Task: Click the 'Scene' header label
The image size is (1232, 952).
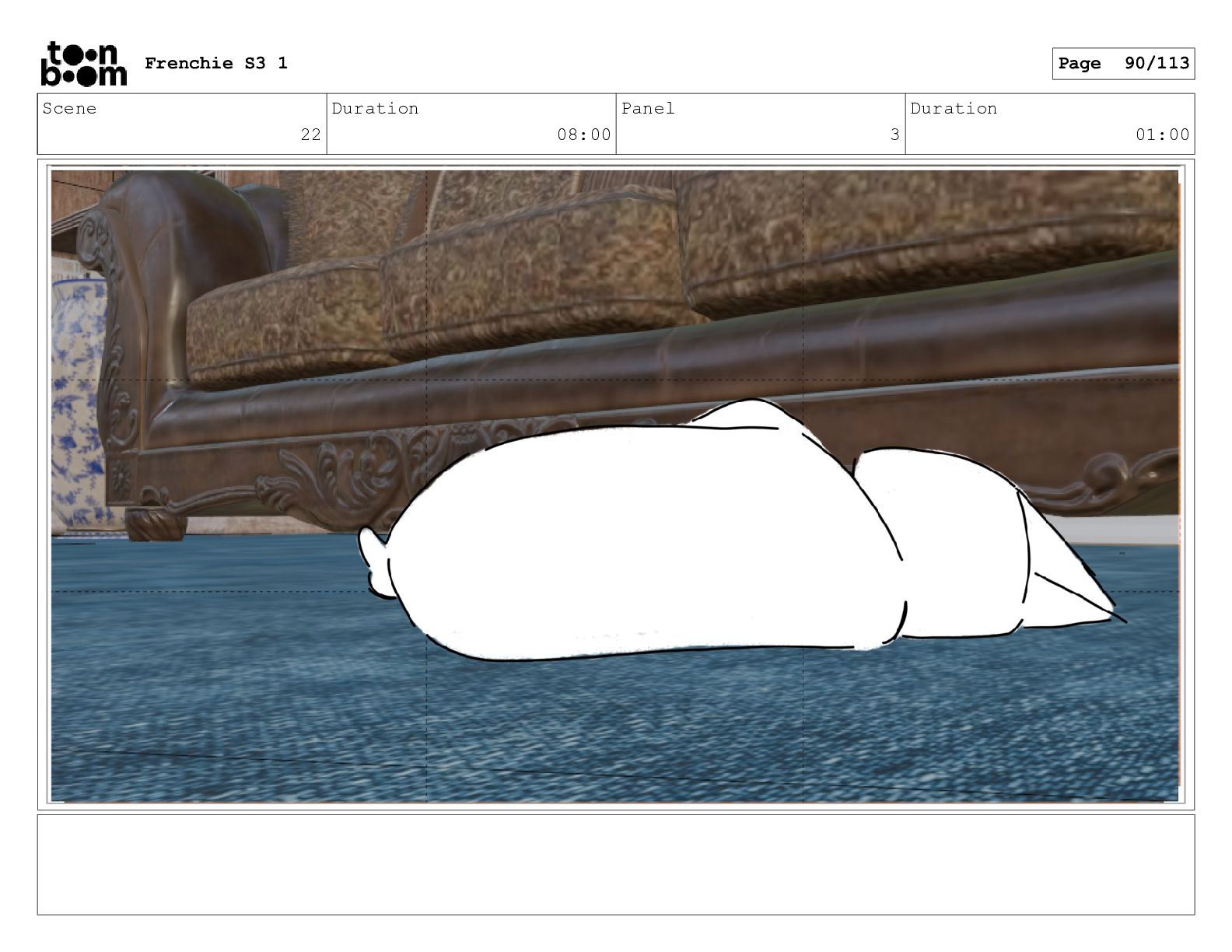Action: pos(69,108)
